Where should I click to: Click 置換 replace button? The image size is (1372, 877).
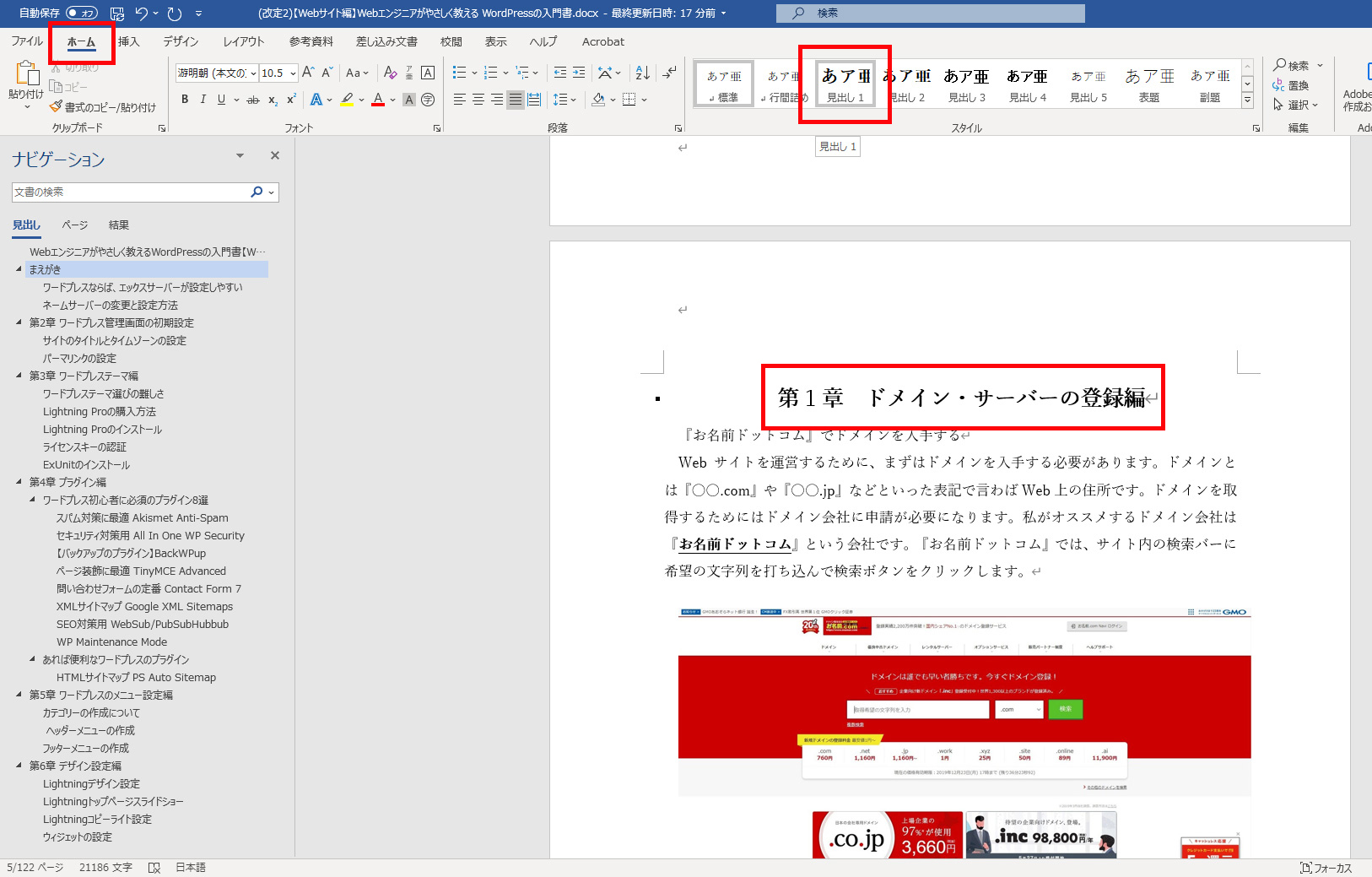pos(1291,85)
